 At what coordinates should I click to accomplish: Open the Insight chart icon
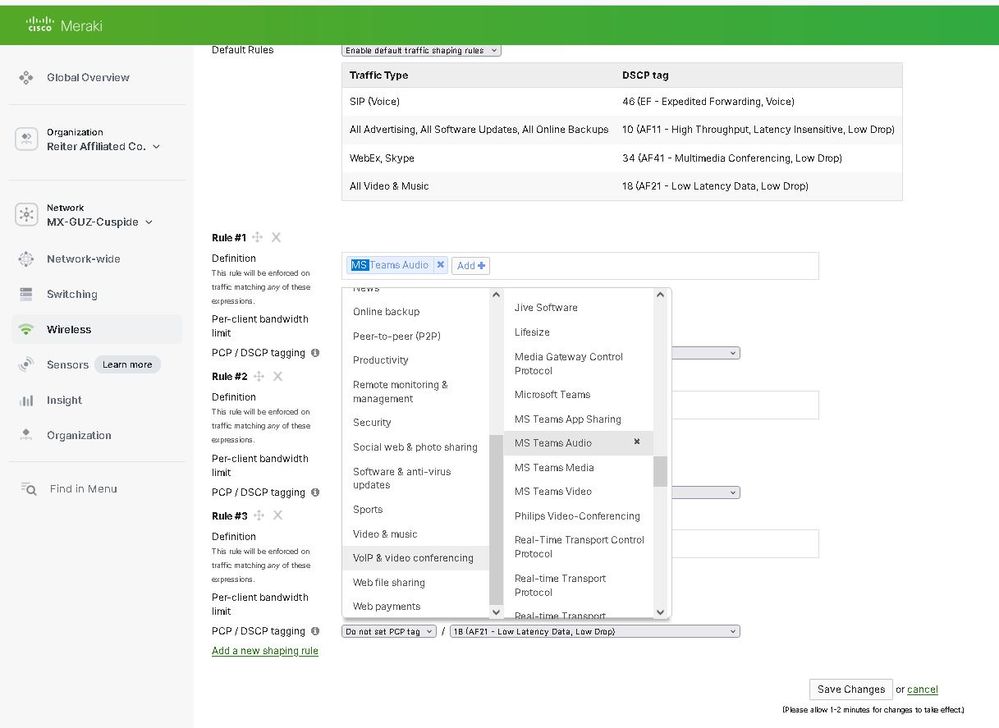tap(26, 400)
